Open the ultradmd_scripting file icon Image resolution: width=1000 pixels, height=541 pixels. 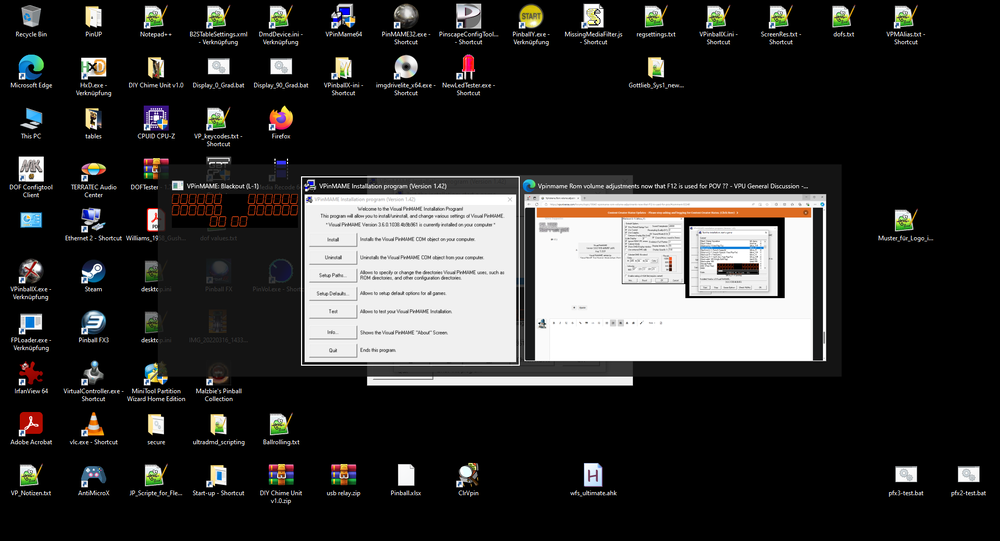(x=218, y=425)
